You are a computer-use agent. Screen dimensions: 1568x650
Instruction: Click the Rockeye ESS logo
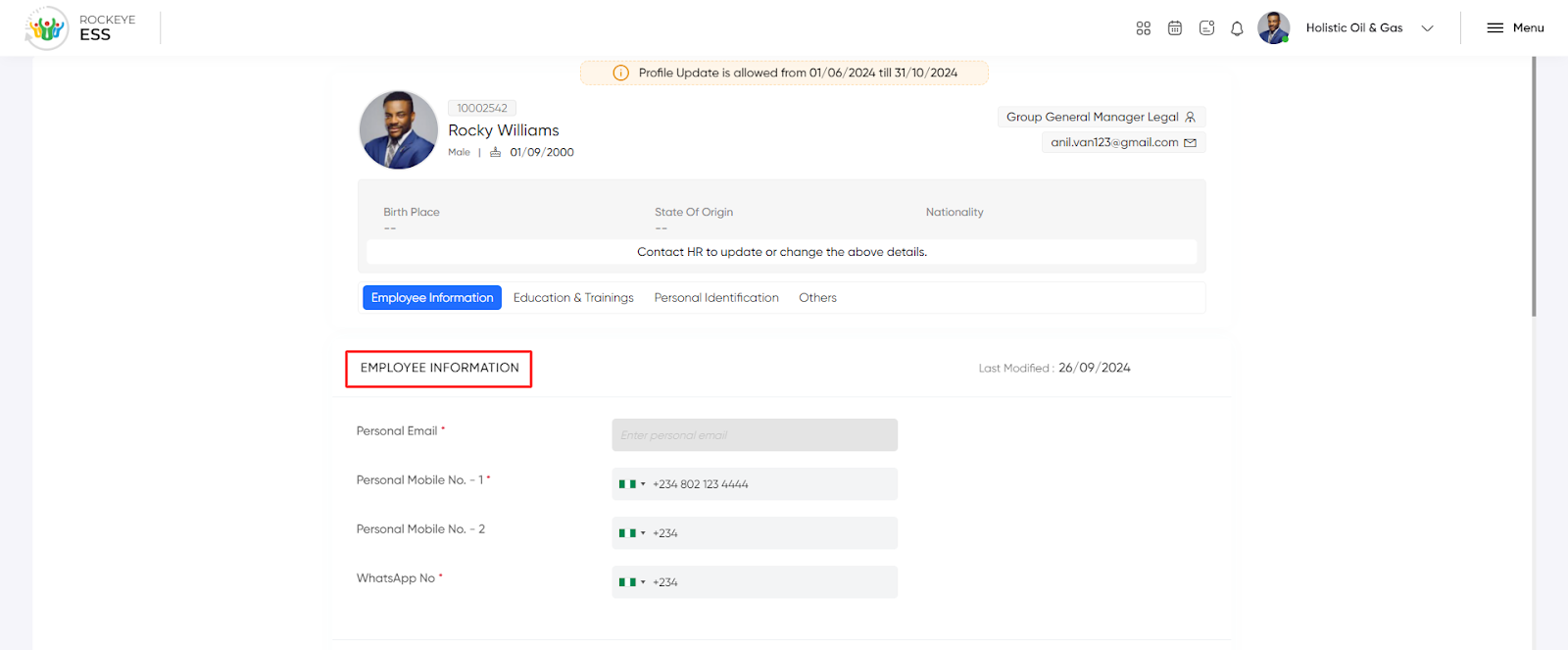pyautogui.click(x=81, y=27)
